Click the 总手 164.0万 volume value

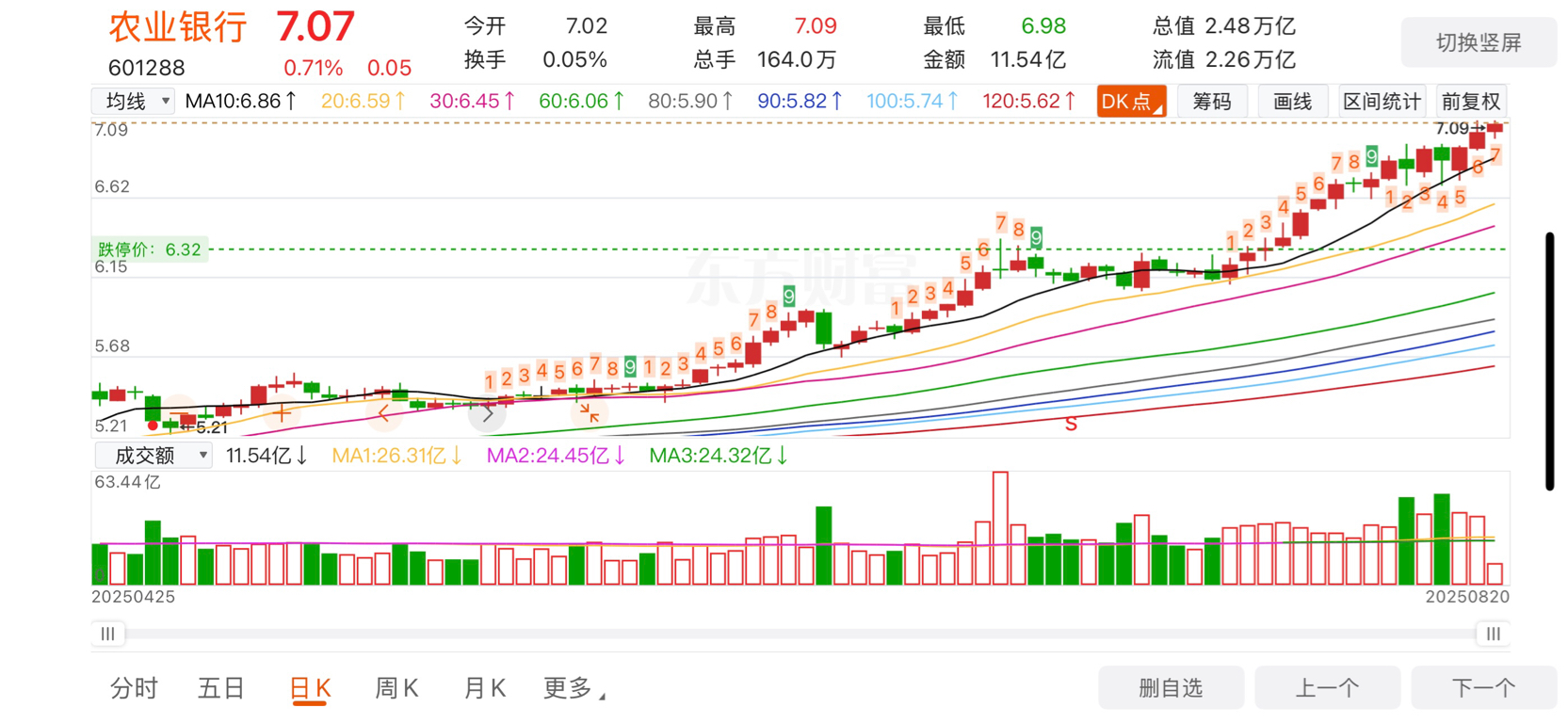[765, 60]
